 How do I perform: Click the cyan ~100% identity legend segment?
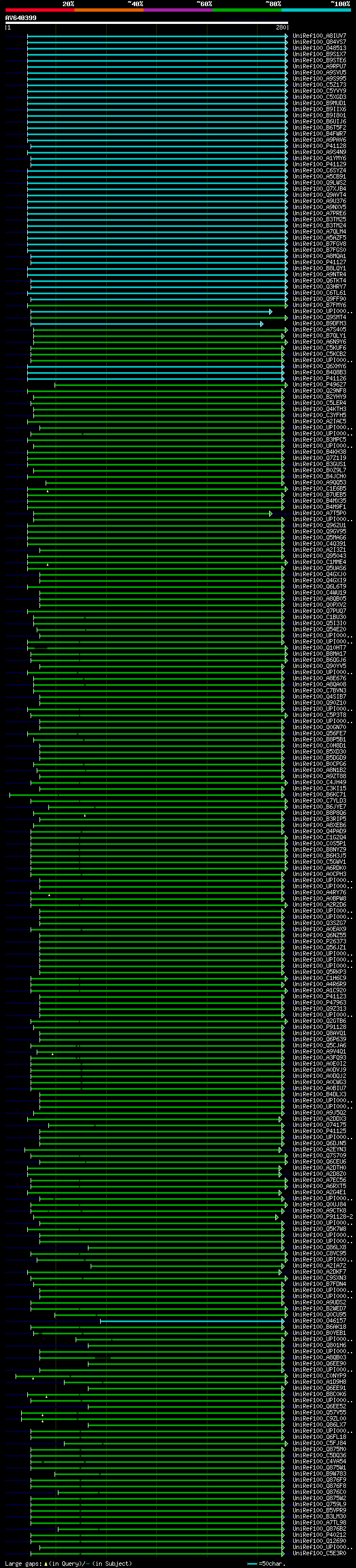pyautogui.click(x=316, y=10)
